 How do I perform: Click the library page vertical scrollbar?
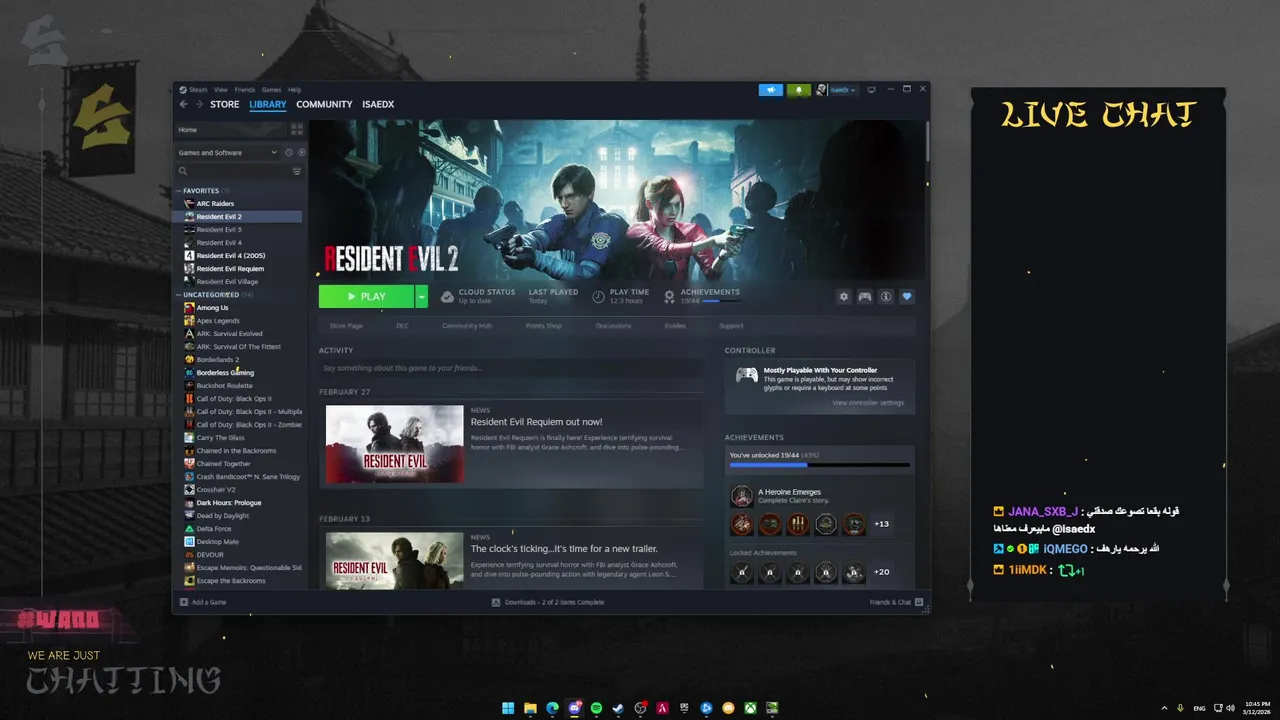coord(928,140)
